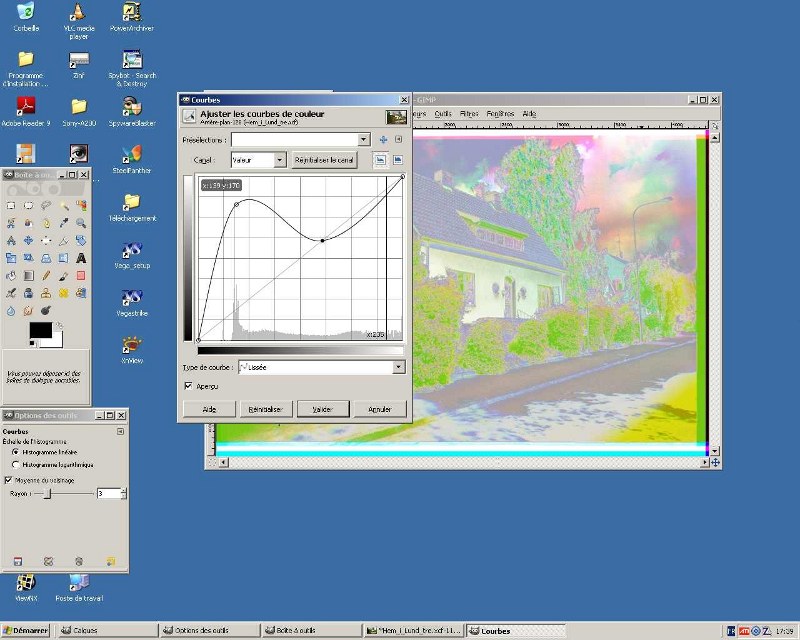Screen dimensions: 800x640
Task: Select the Text tool in toolbox
Action: point(81,258)
